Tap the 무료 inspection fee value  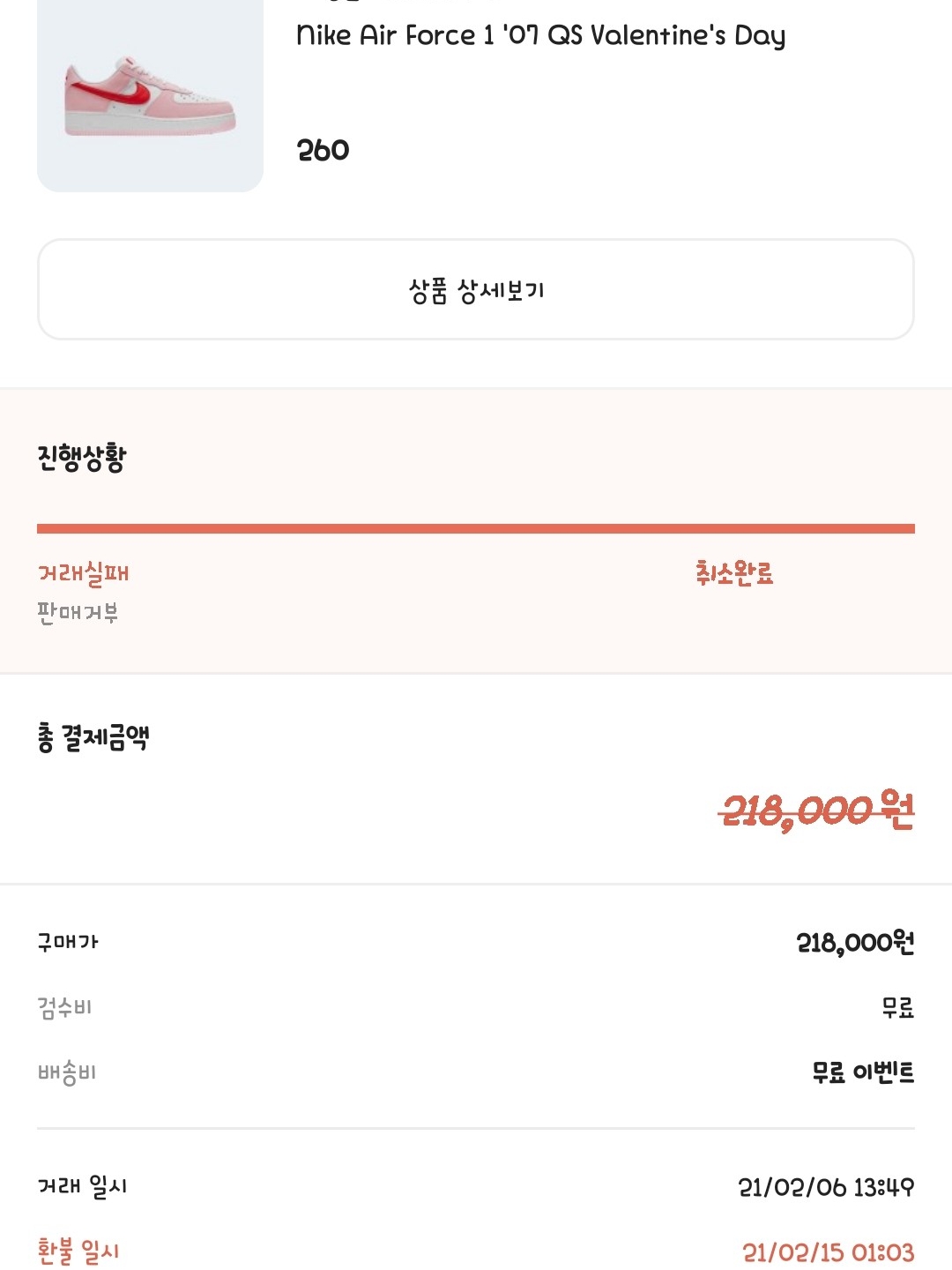pyautogui.click(x=898, y=1007)
